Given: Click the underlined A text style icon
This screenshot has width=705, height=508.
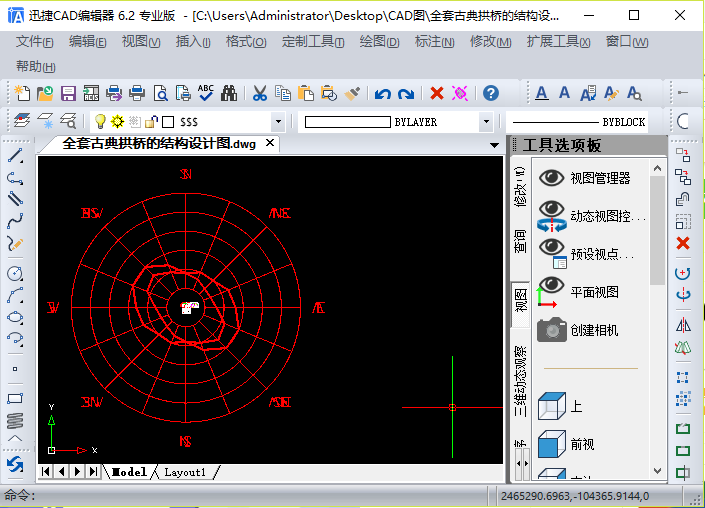Looking at the screenshot, I should tap(542, 93).
